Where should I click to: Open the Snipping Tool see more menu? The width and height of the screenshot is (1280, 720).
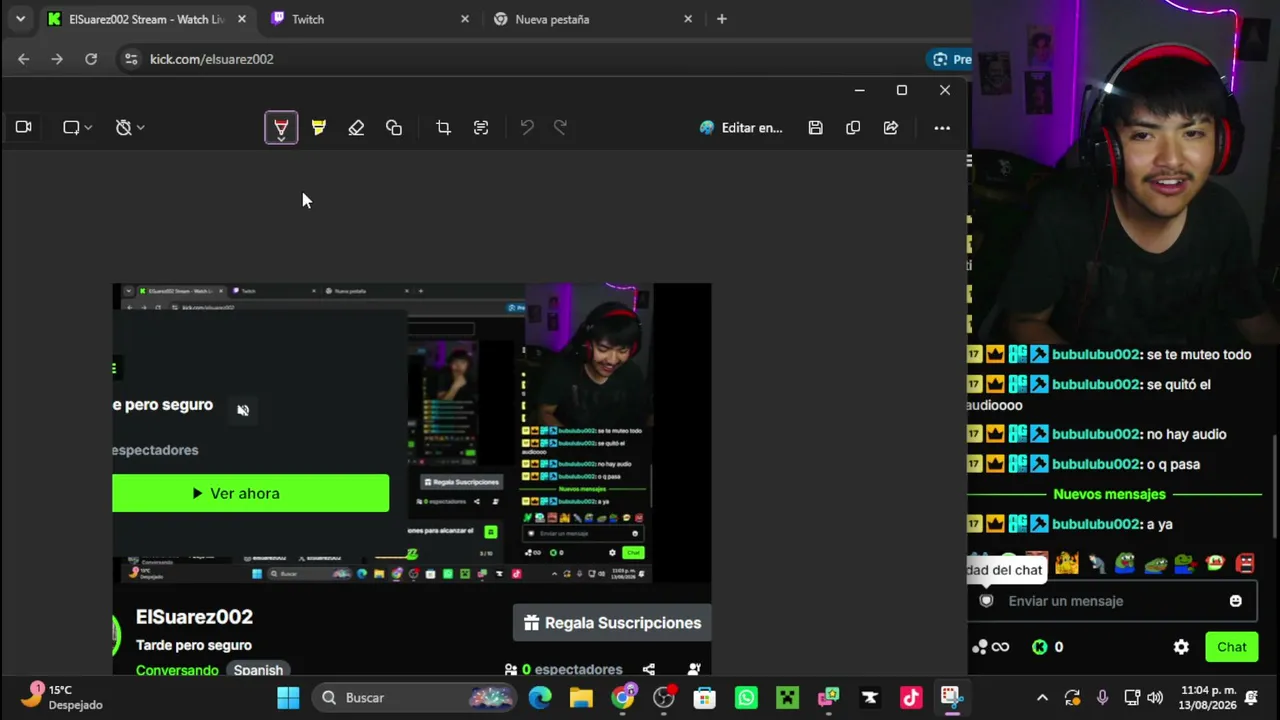click(942, 128)
